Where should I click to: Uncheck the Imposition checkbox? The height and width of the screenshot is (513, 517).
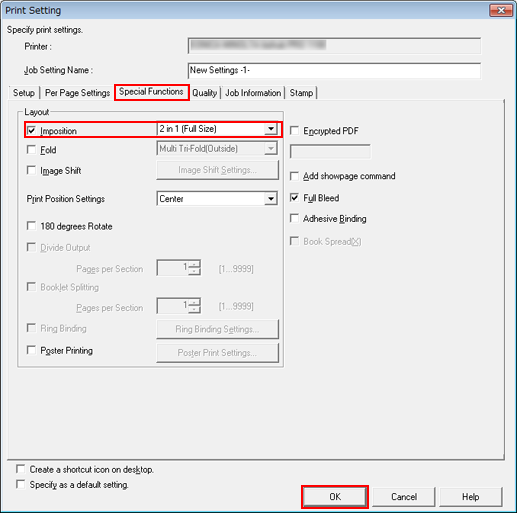[x=31, y=130]
